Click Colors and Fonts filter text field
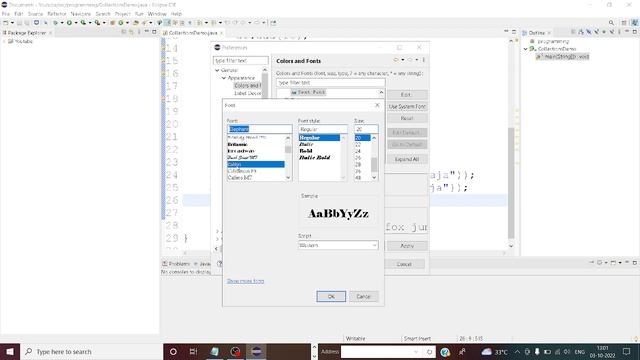Viewport: 640px width, 360px height. pyautogui.click(x=330, y=82)
